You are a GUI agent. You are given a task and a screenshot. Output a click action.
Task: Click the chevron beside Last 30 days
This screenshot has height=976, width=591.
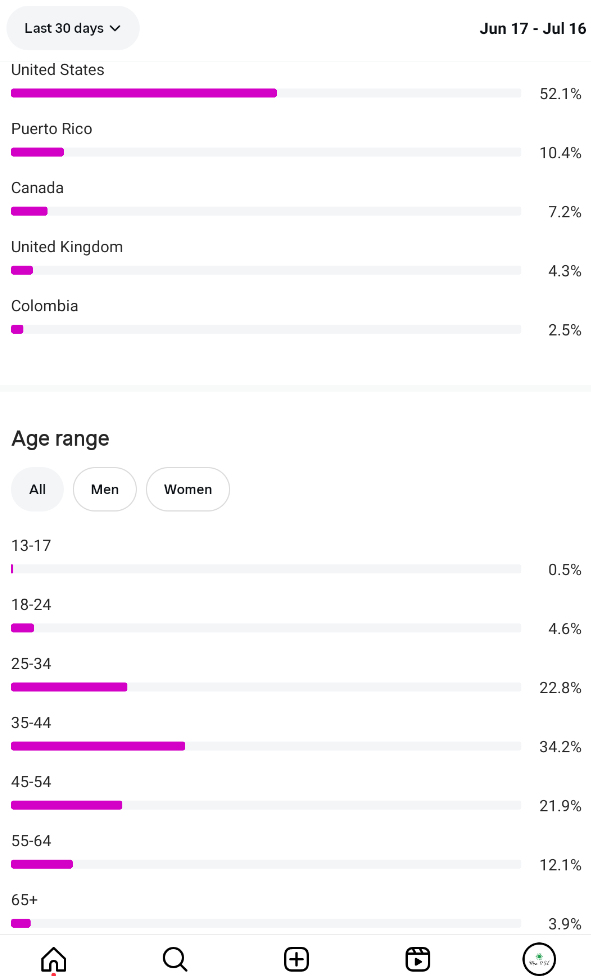(x=115, y=28)
